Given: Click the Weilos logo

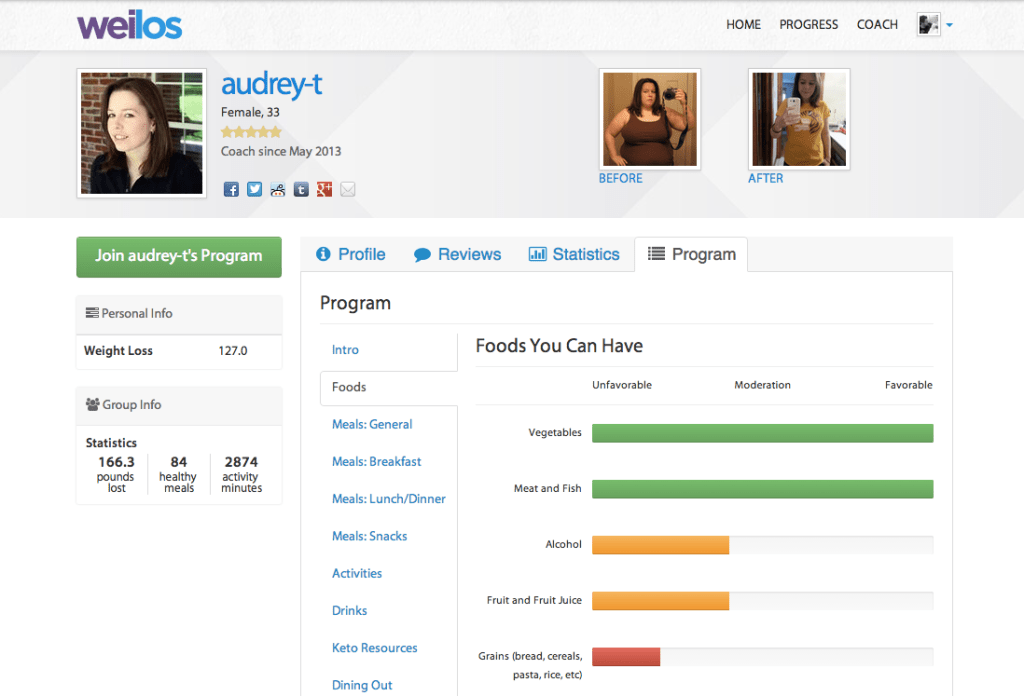Looking at the screenshot, I should click(x=129, y=25).
